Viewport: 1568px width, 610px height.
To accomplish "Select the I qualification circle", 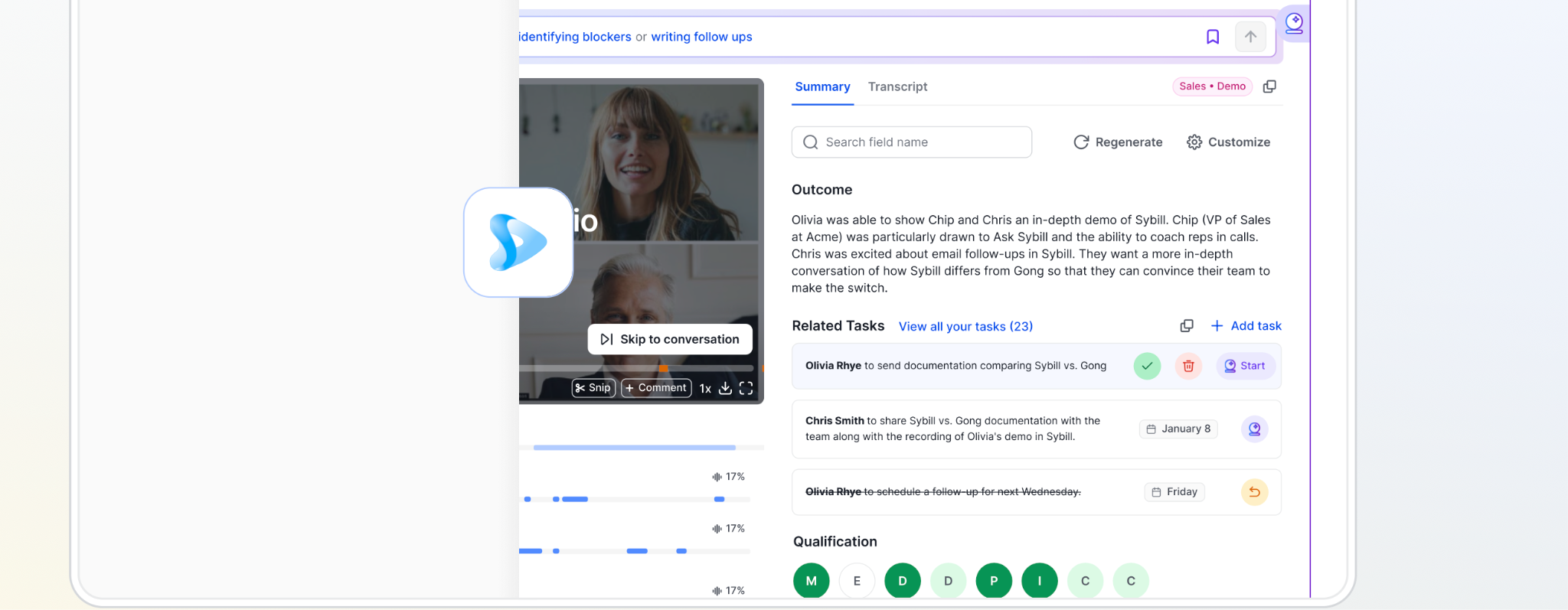I will point(1039,581).
